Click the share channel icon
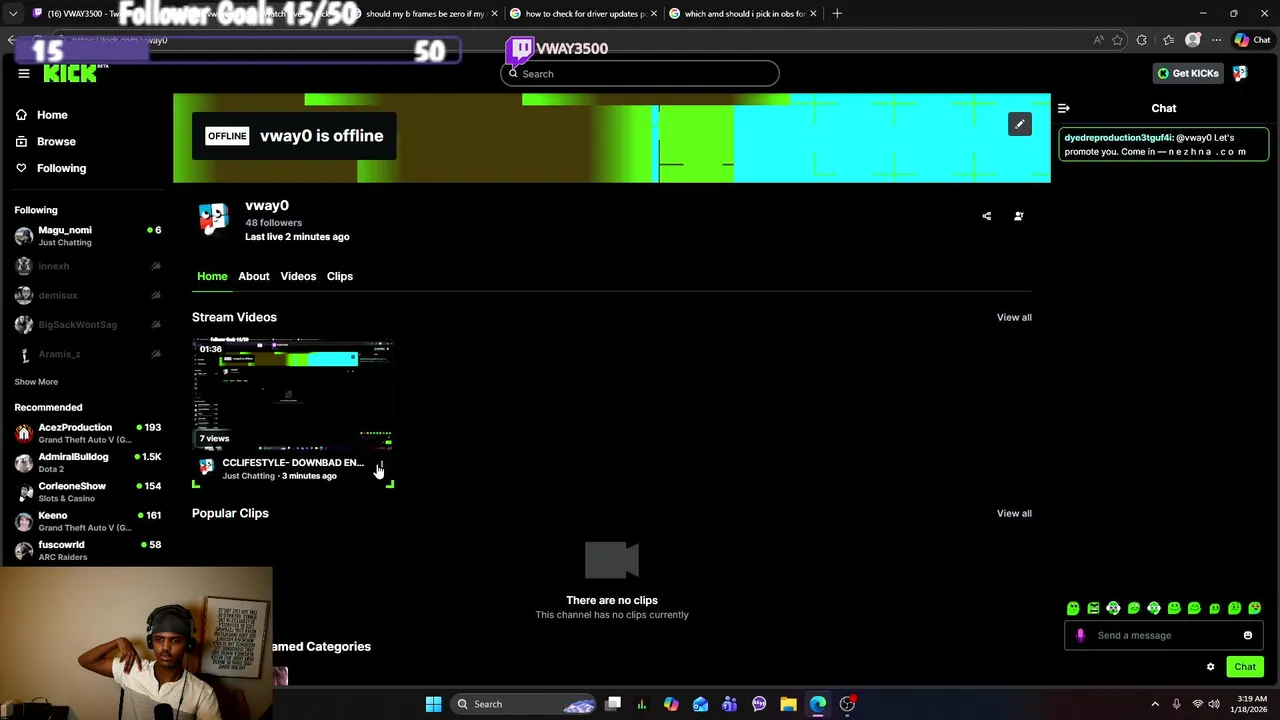1280x720 pixels. click(x=986, y=216)
